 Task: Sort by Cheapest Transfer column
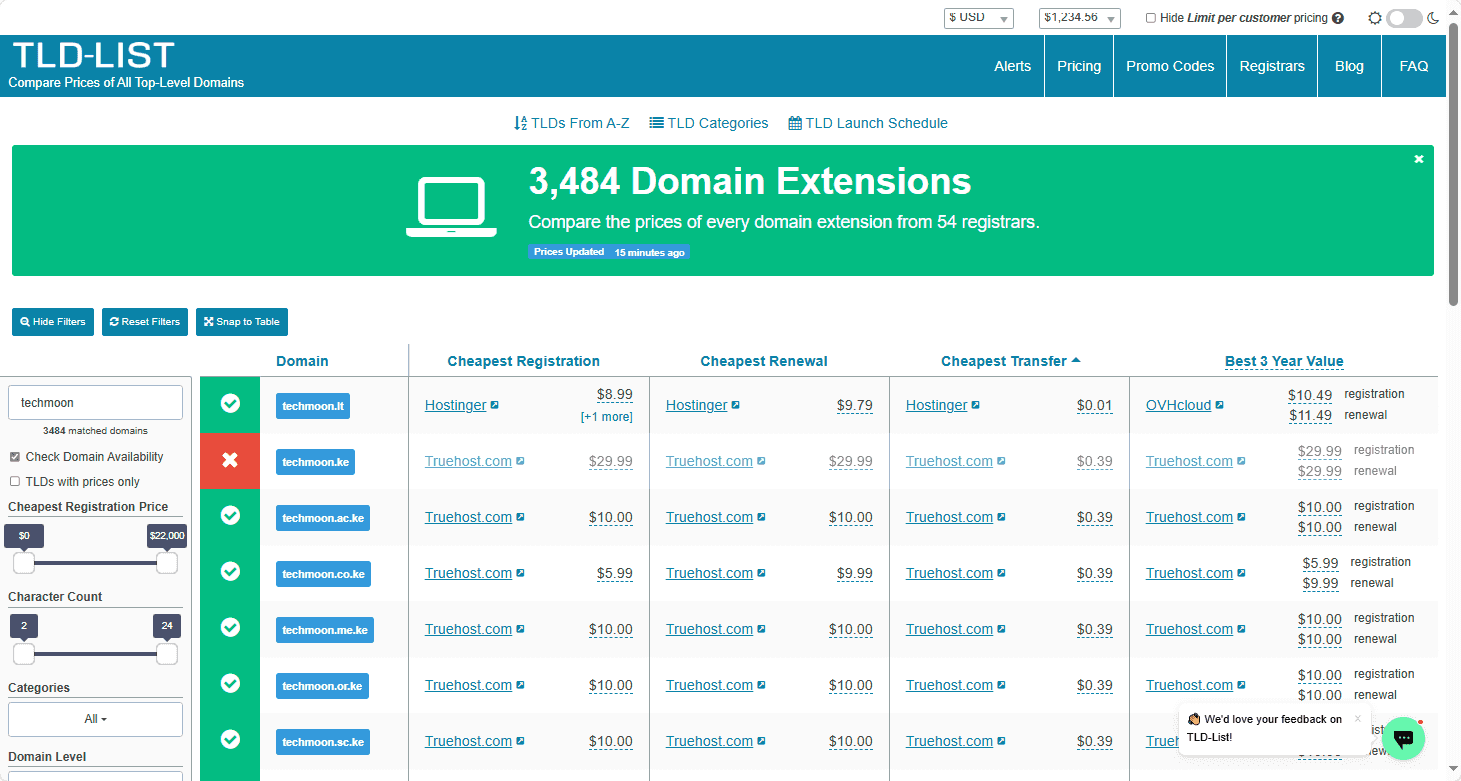click(x=1010, y=361)
